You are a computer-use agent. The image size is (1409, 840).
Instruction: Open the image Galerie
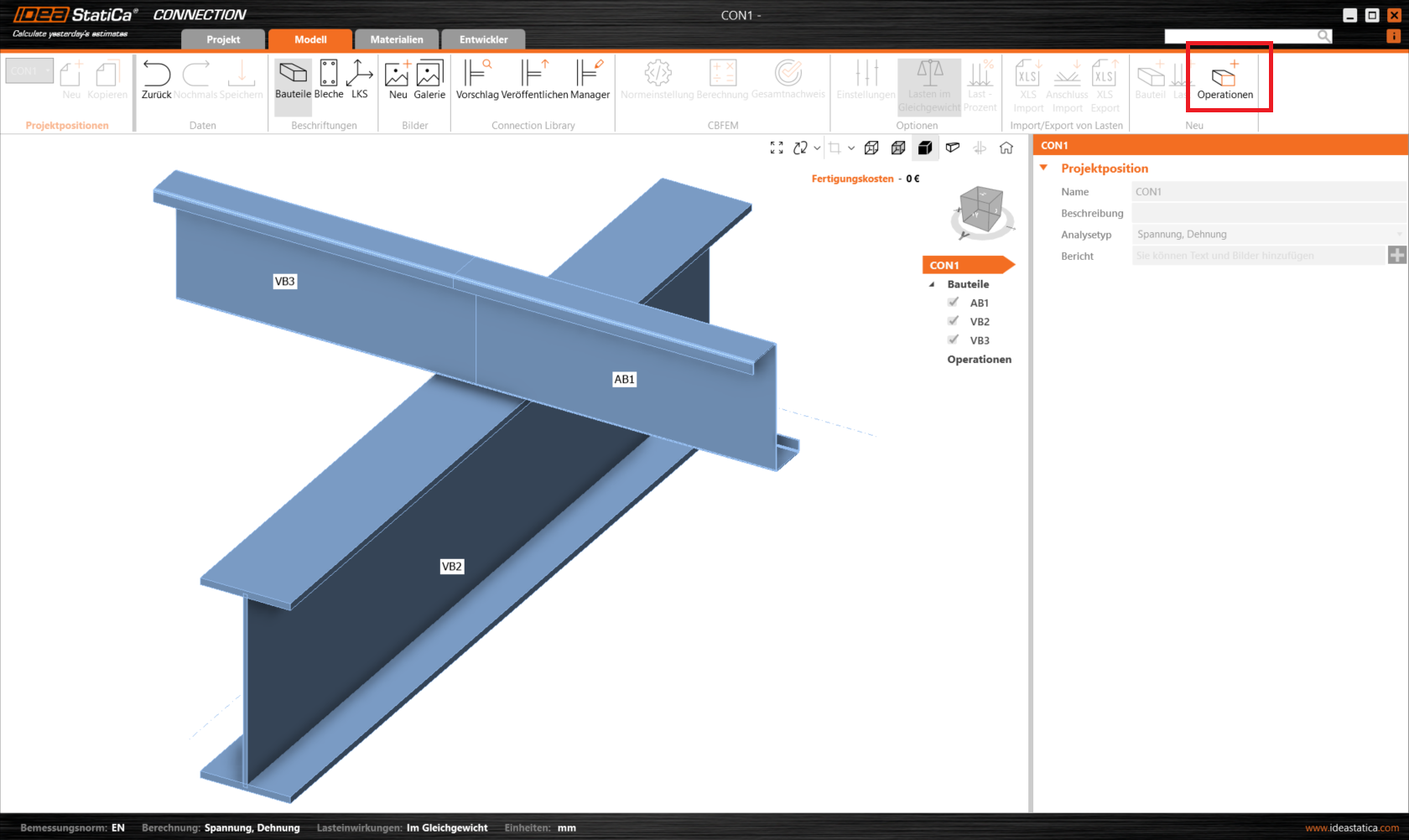click(429, 80)
